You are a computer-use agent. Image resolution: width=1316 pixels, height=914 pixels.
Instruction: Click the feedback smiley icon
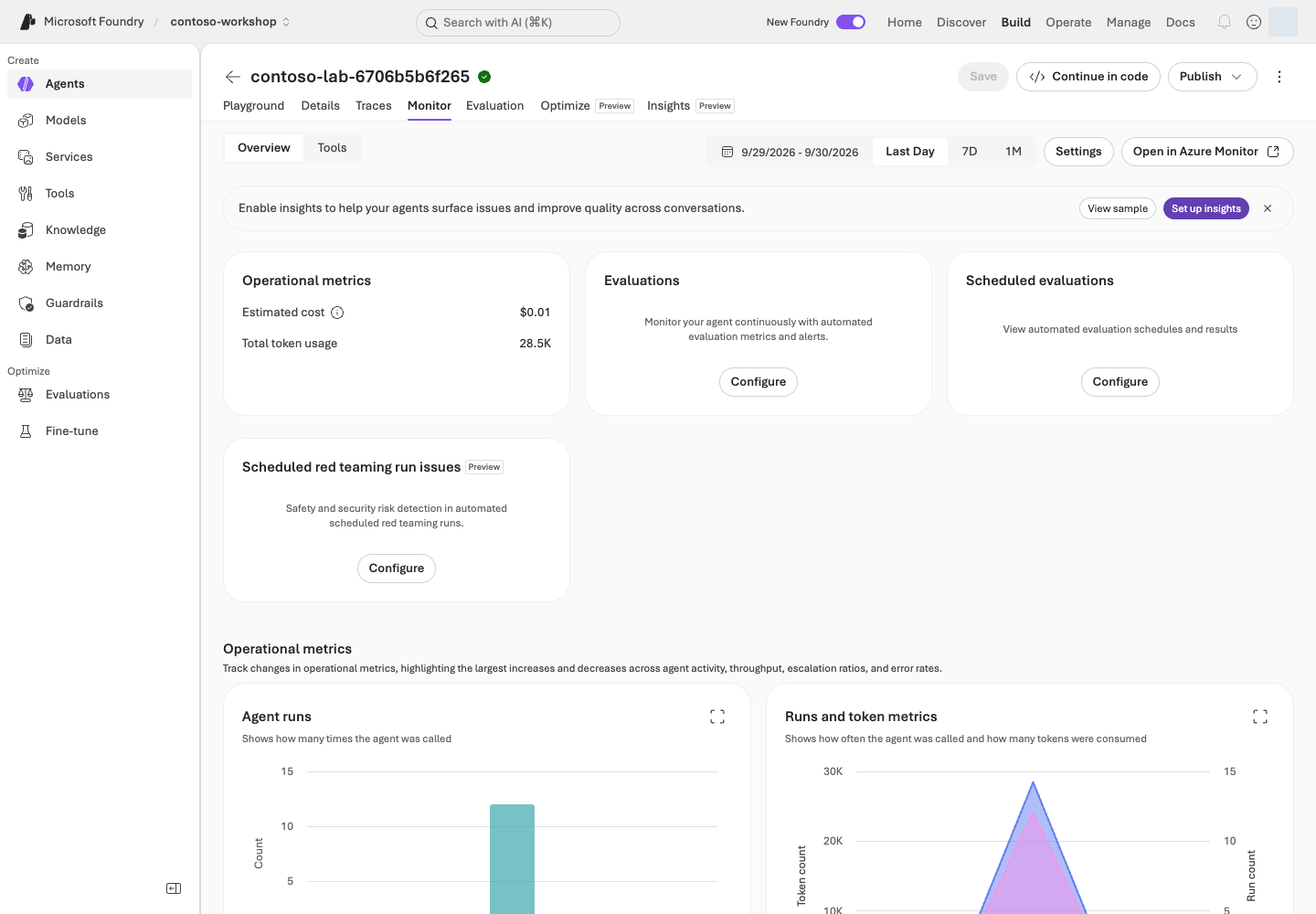click(x=1254, y=22)
